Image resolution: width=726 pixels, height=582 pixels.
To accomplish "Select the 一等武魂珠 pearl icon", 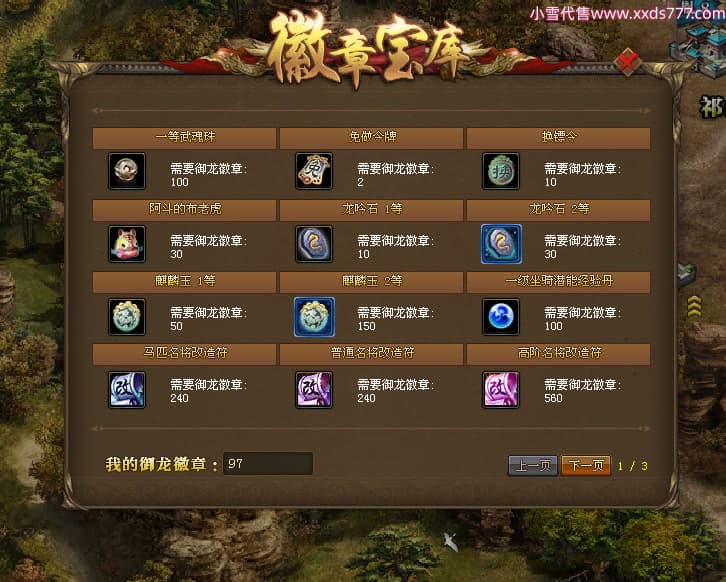I will [x=126, y=171].
